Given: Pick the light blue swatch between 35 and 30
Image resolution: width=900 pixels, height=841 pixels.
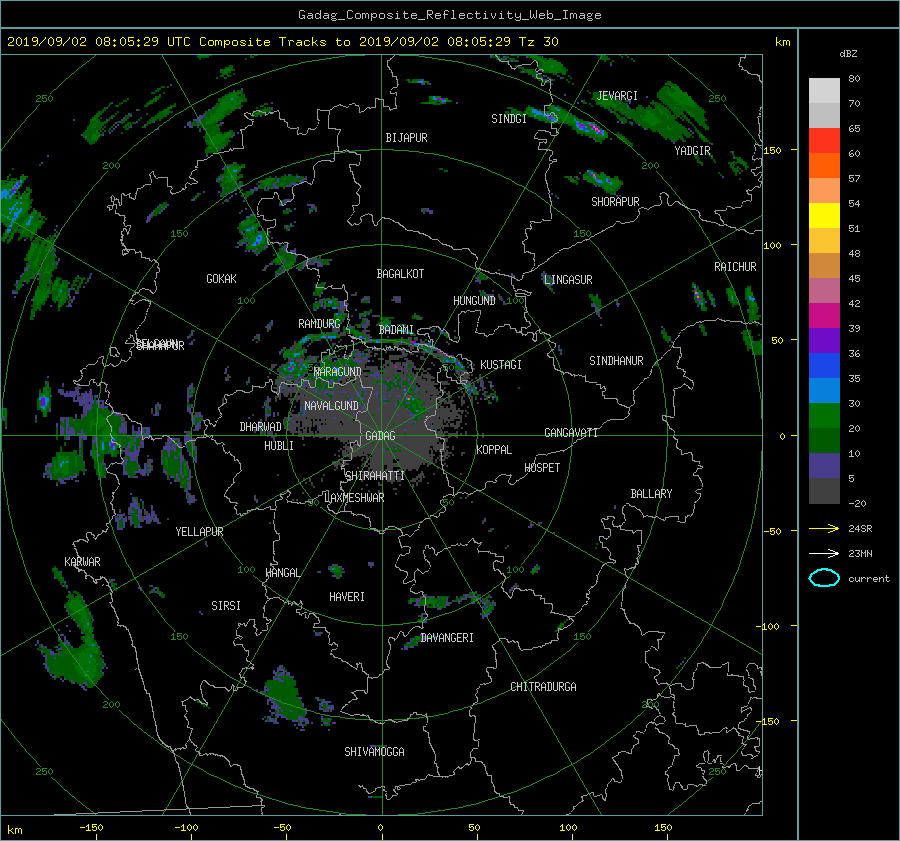Looking at the screenshot, I should coord(824,390).
